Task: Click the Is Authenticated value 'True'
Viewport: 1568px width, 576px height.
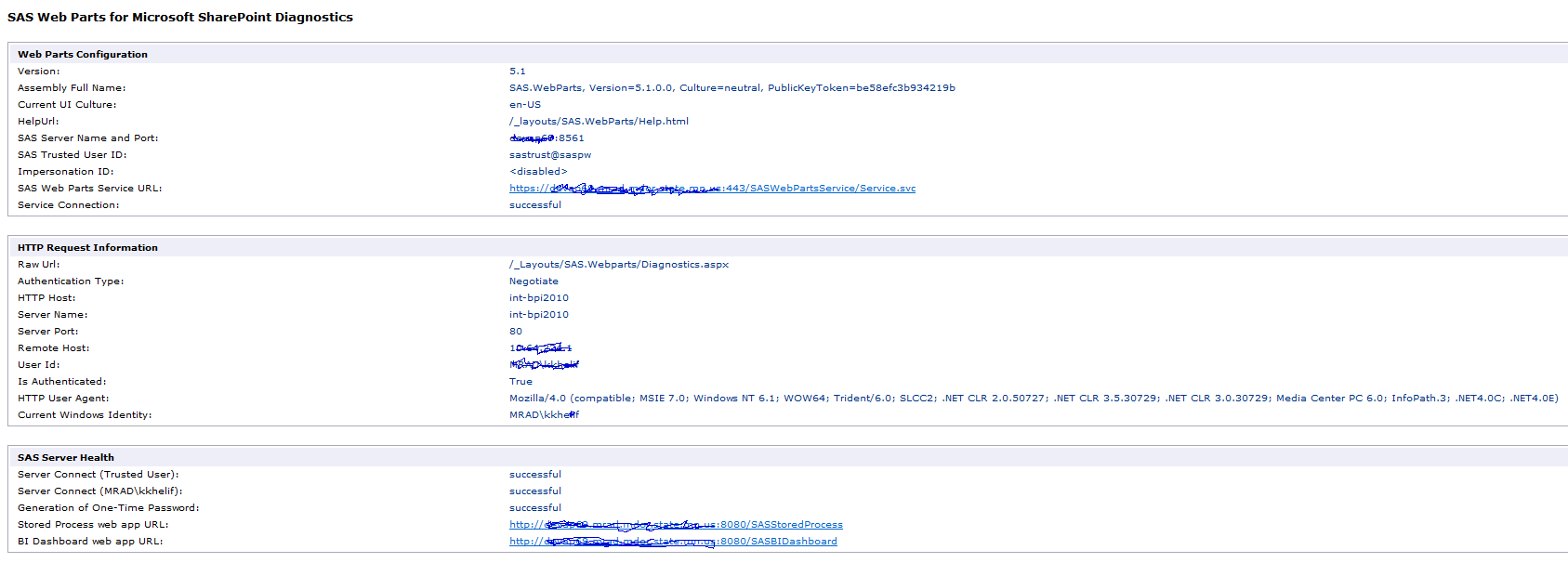Action: [520, 382]
